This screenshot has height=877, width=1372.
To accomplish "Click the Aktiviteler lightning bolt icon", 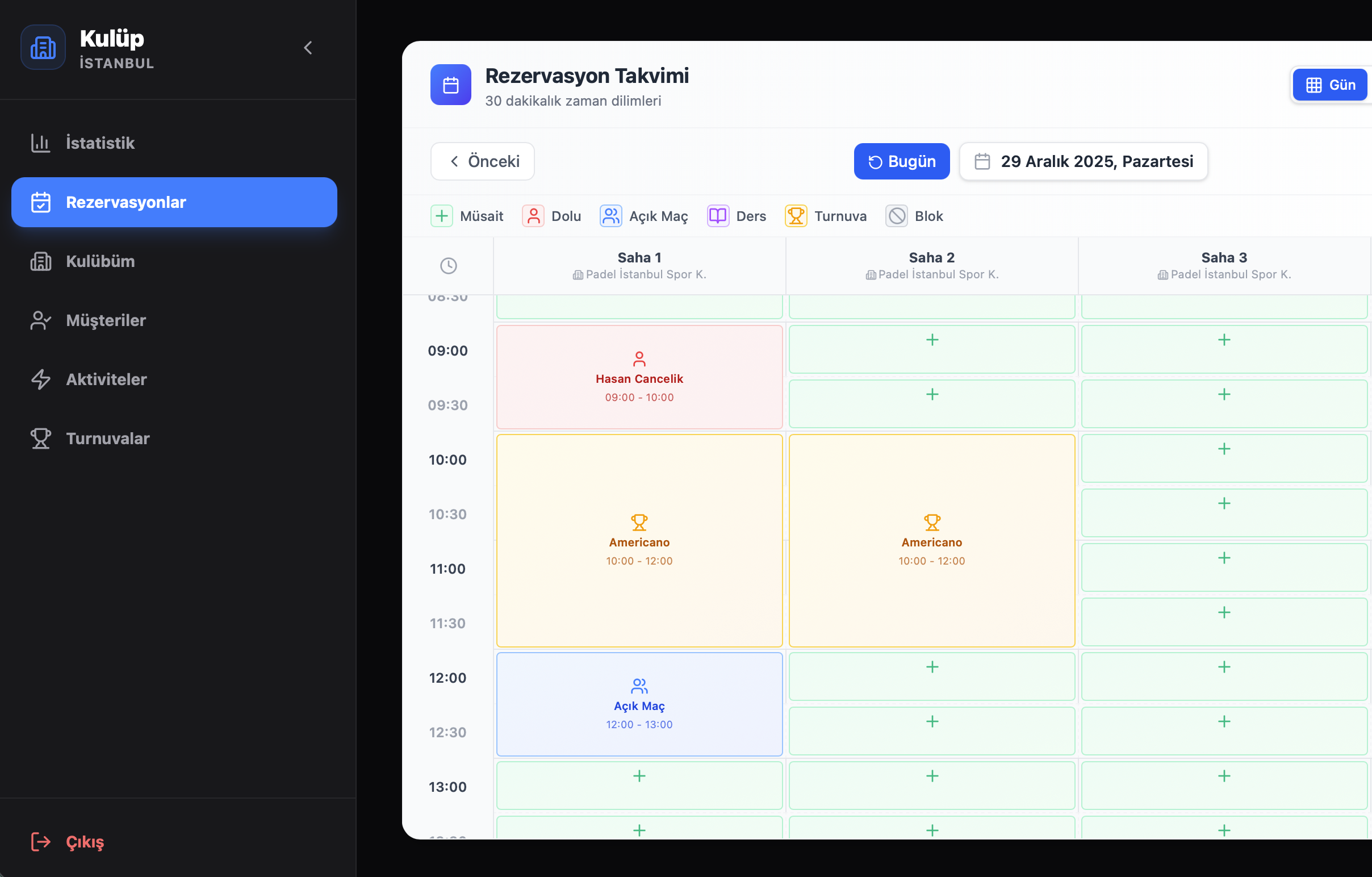I will [x=40, y=379].
